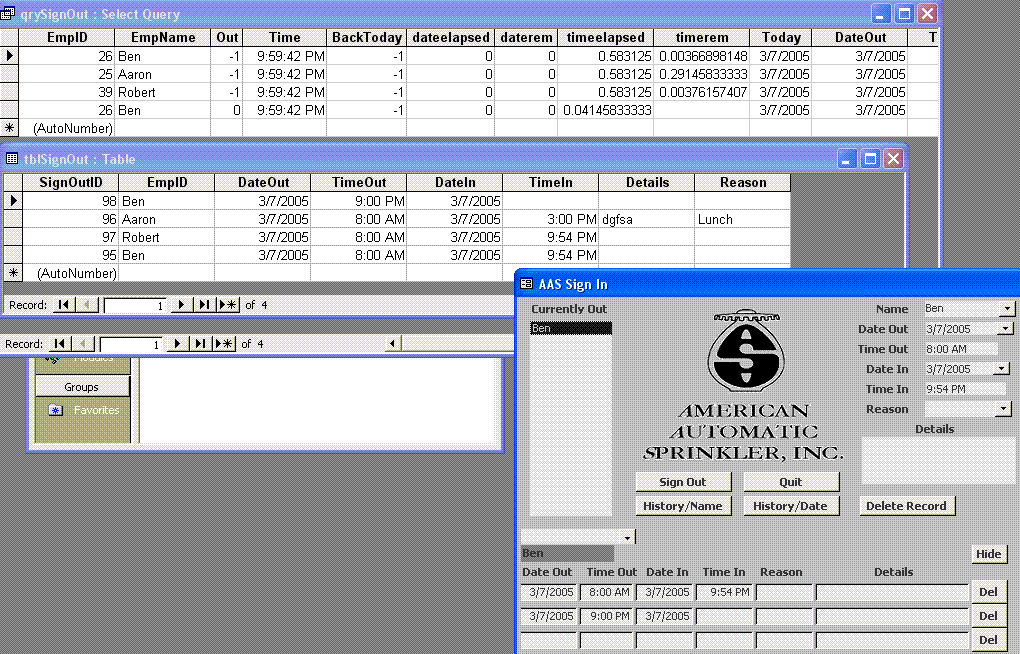
Task: Click the record number box in tblSignOut navigation
Action: click(x=134, y=305)
